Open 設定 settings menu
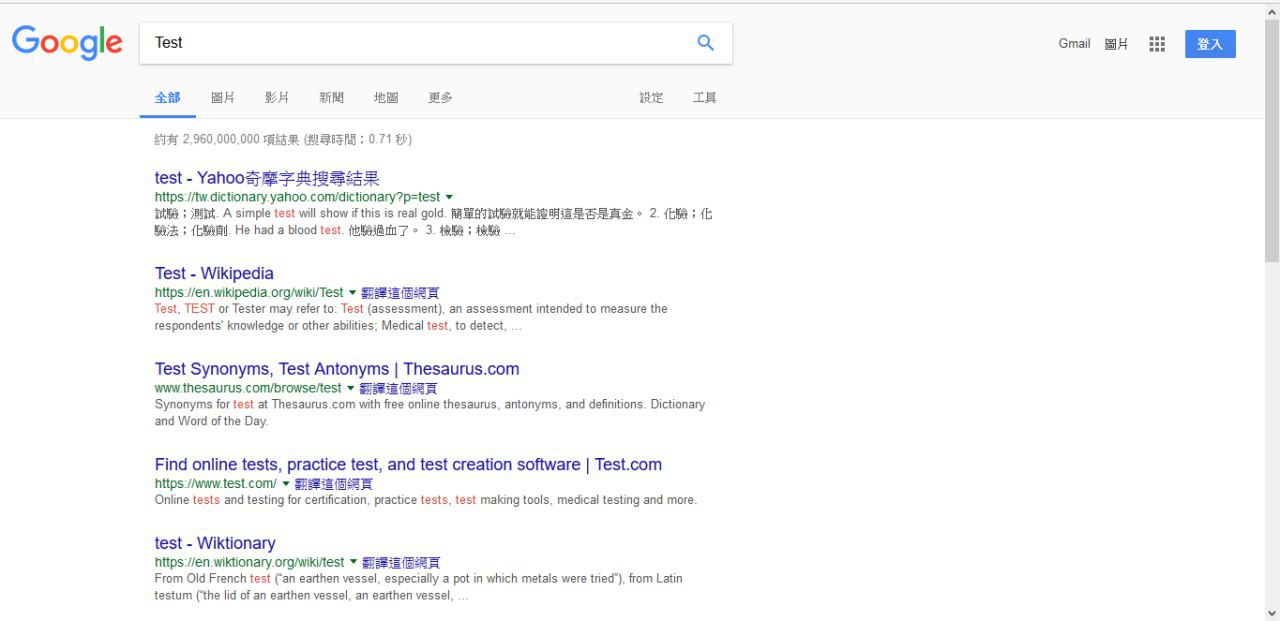 point(651,98)
